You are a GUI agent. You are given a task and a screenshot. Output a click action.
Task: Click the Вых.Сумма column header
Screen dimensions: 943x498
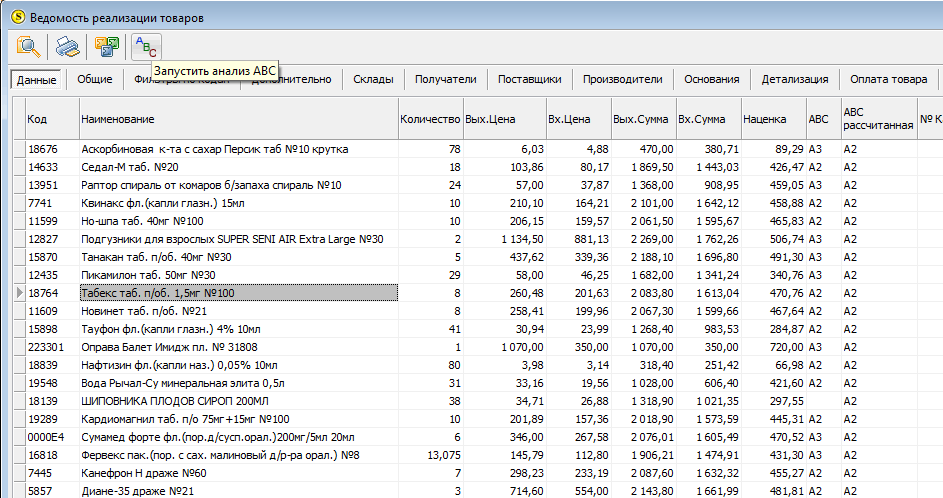click(644, 119)
